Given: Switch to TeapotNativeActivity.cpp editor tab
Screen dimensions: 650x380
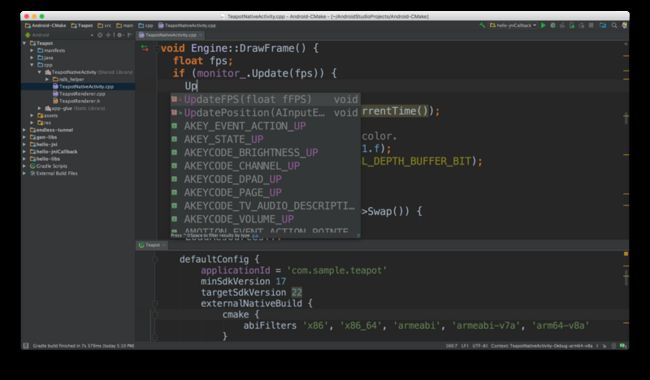Looking at the screenshot, I should pyautogui.click(x=170, y=35).
